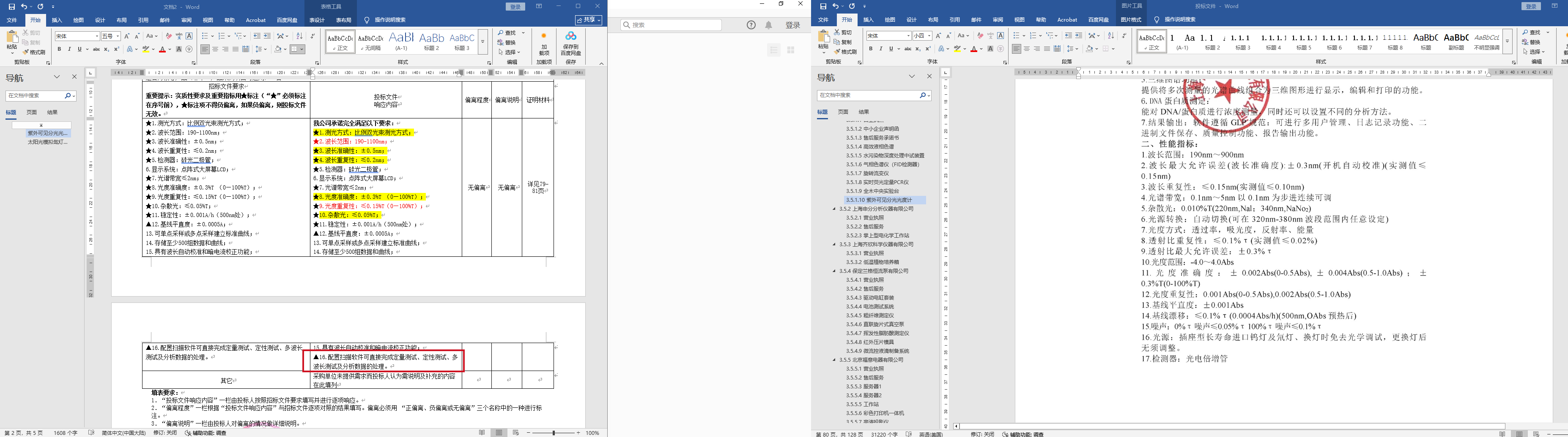Click 查找 in right Word editing group
Screen dimensions: 1568x437
[x=1532, y=33]
